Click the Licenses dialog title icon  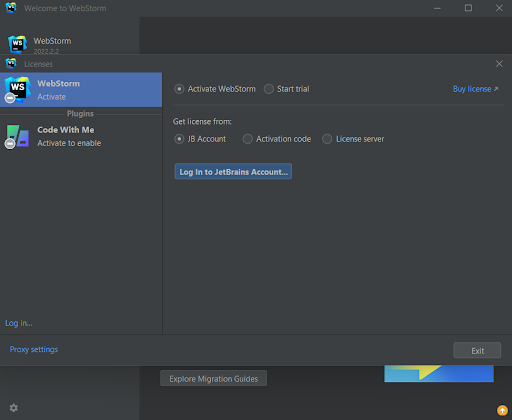click(x=11, y=63)
